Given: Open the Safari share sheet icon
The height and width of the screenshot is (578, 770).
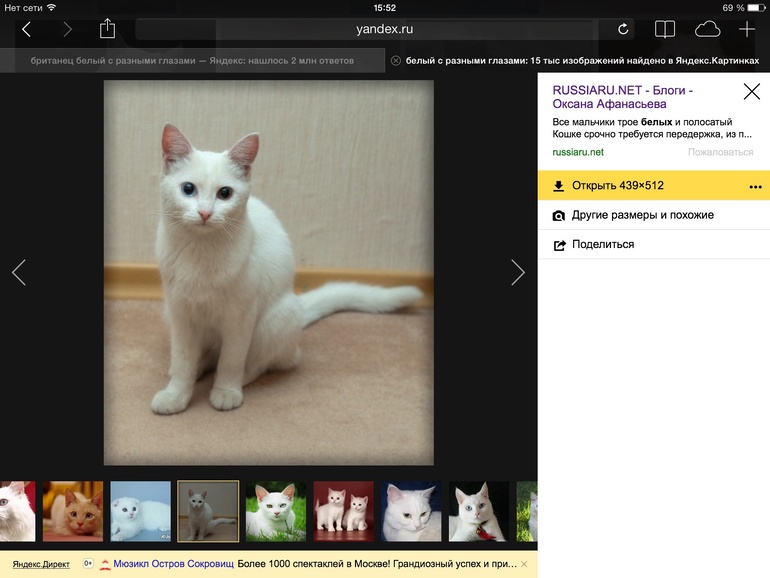Looking at the screenshot, I should [x=107, y=29].
